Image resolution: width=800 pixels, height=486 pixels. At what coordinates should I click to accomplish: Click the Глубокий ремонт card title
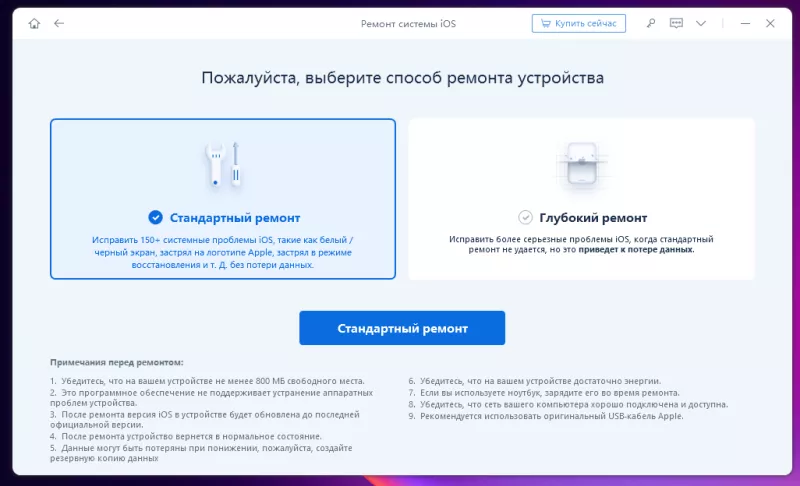[x=593, y=218]
